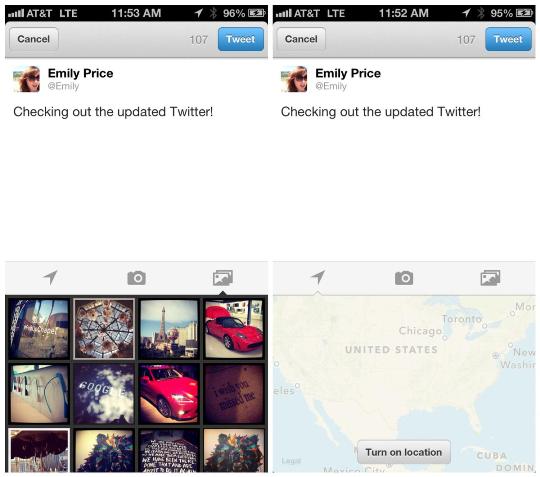Image resolution: width=540 pixels, height=477 pixels.
Task: Open camera icon on the right screen toolbar
Action: click(404, 278)
